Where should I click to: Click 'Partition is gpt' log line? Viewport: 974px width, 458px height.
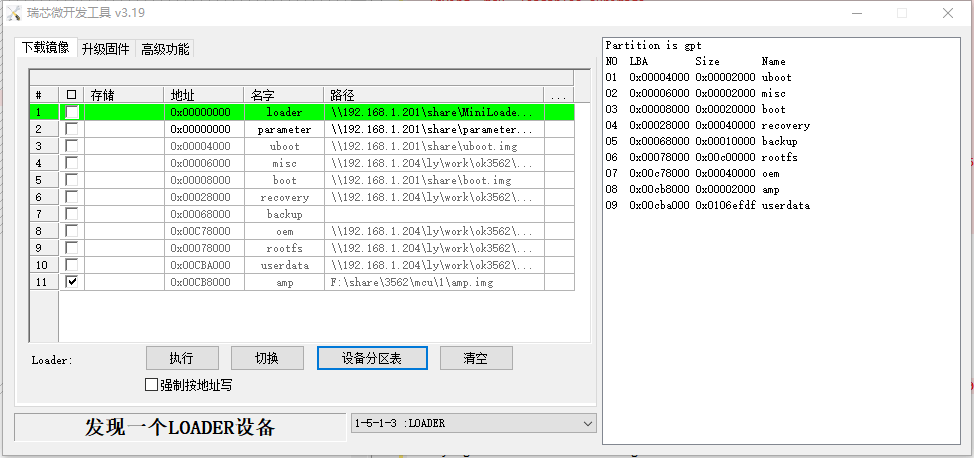(x=653, y=45)
